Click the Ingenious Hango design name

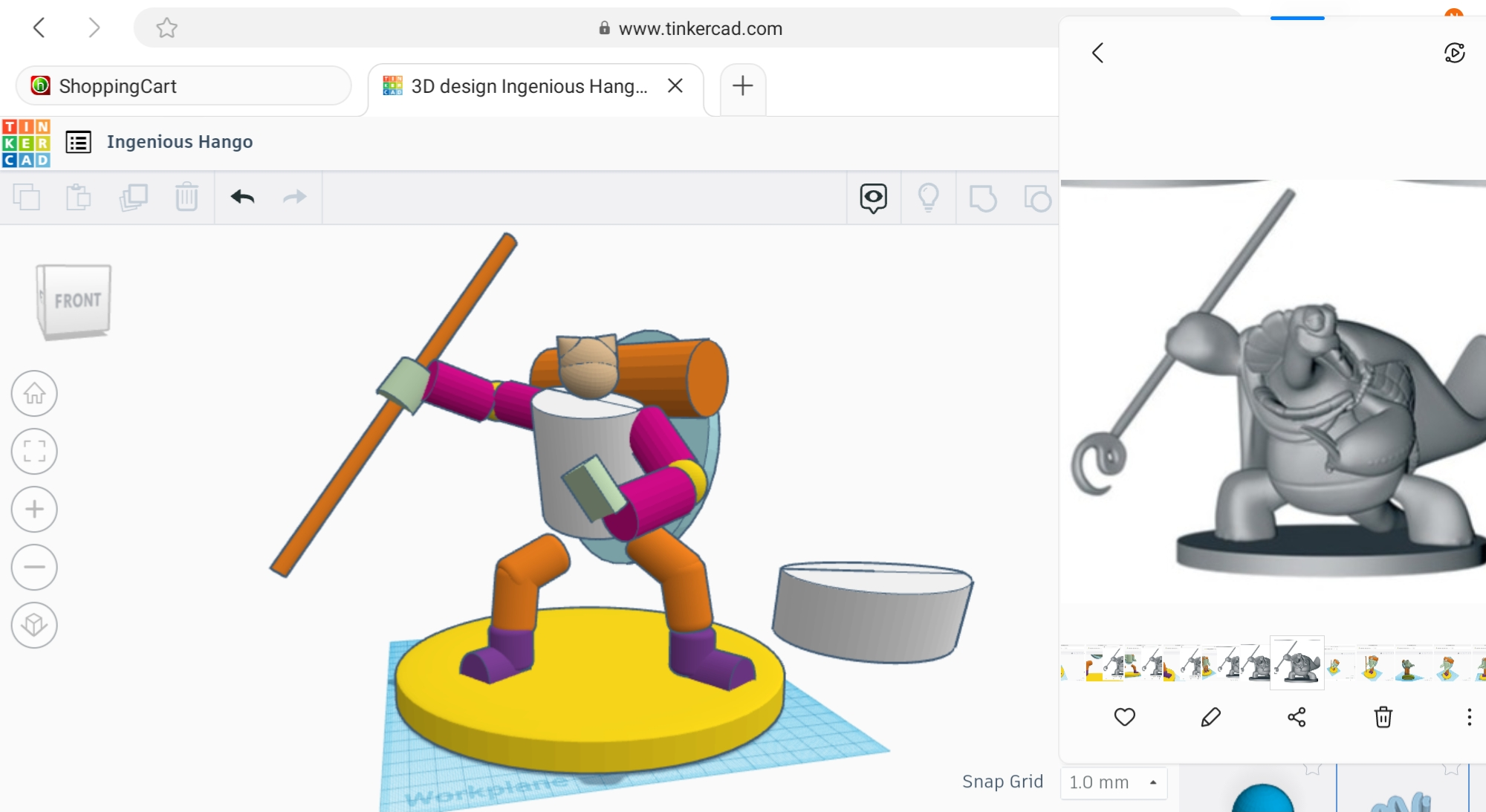coord(179,142)
